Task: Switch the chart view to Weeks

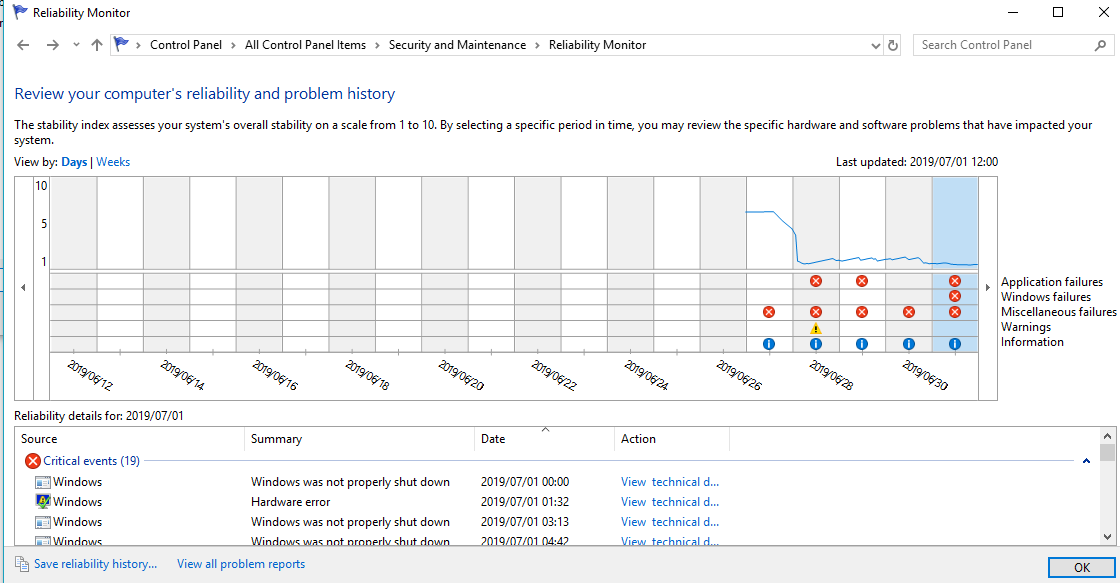Action: (x=113, y=162)
